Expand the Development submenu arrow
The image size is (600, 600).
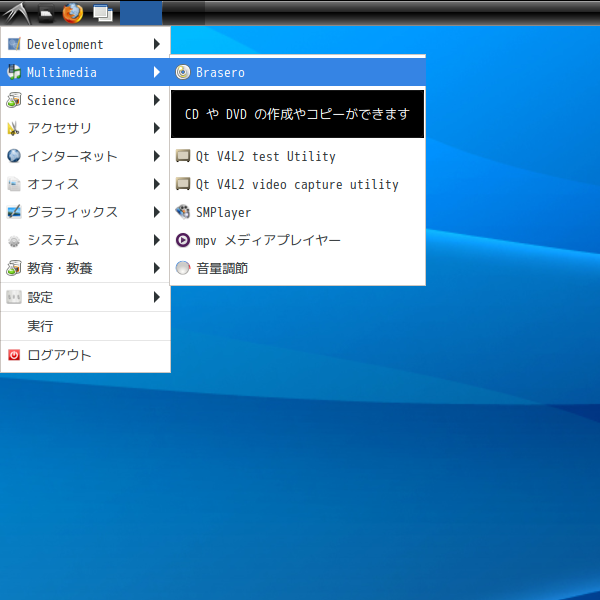point(157,44)
